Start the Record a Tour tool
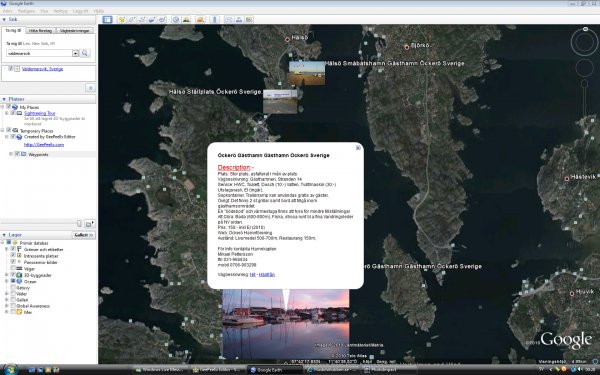Viewport: 600px width, 375px height. pos(162,20)
